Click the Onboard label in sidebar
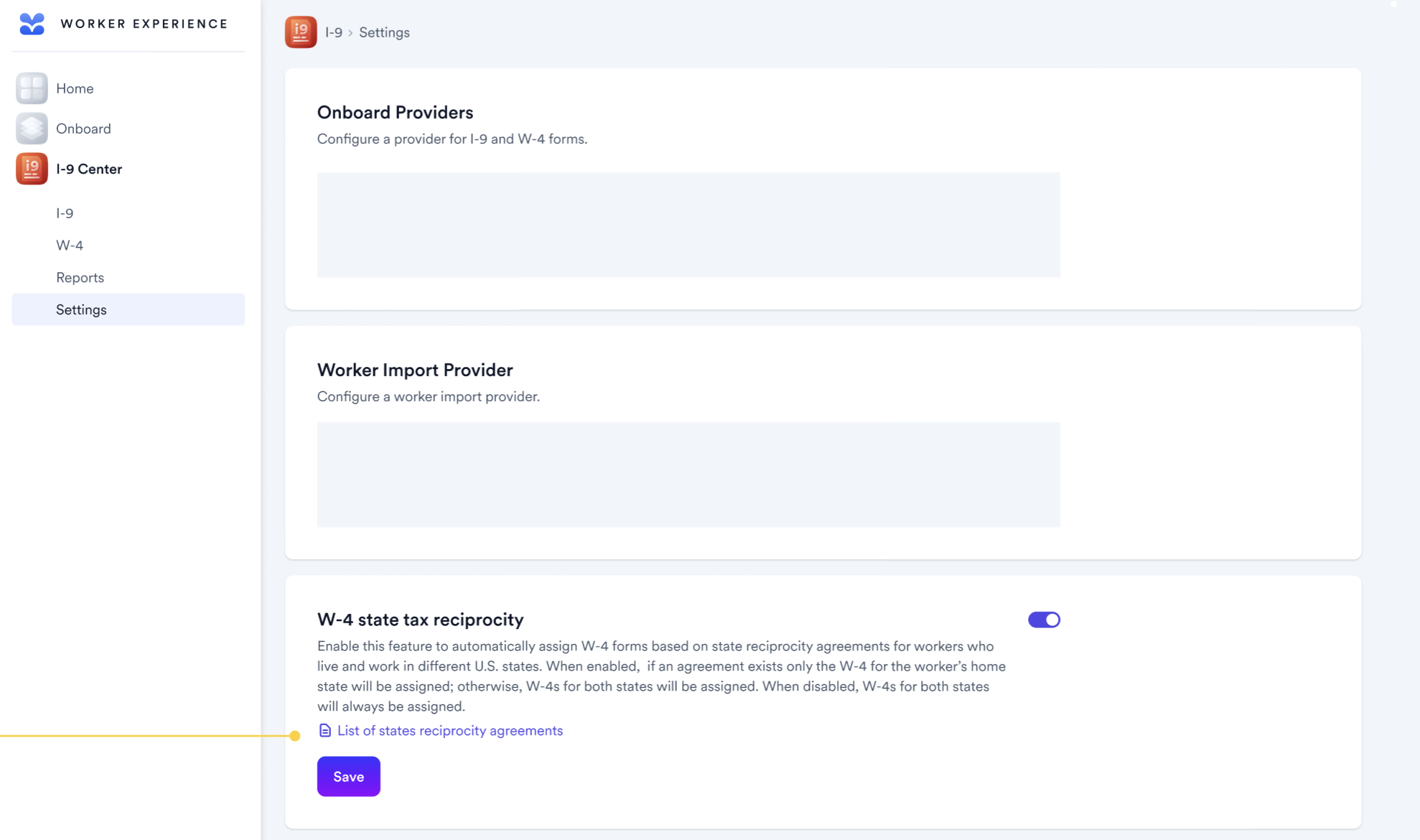Screen dimensions: 1420x840 point(83,129)
